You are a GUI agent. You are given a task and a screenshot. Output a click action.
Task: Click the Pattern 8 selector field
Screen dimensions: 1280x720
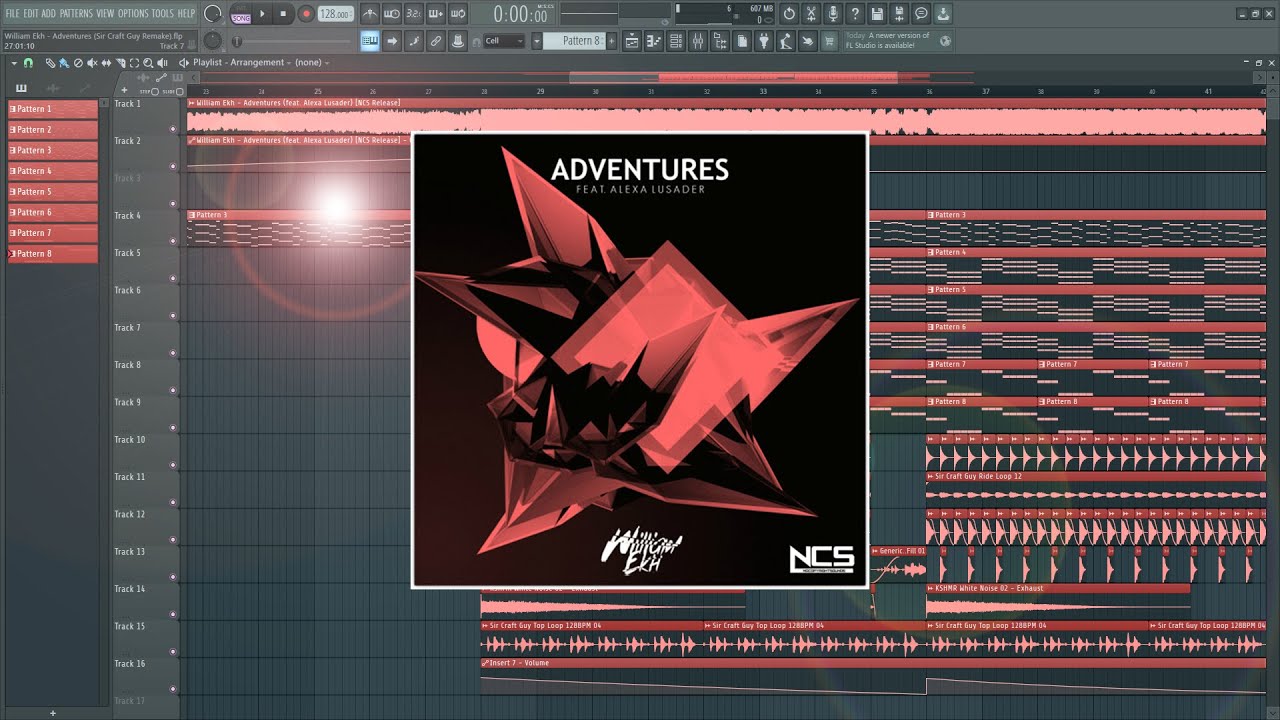click(573, 41)
